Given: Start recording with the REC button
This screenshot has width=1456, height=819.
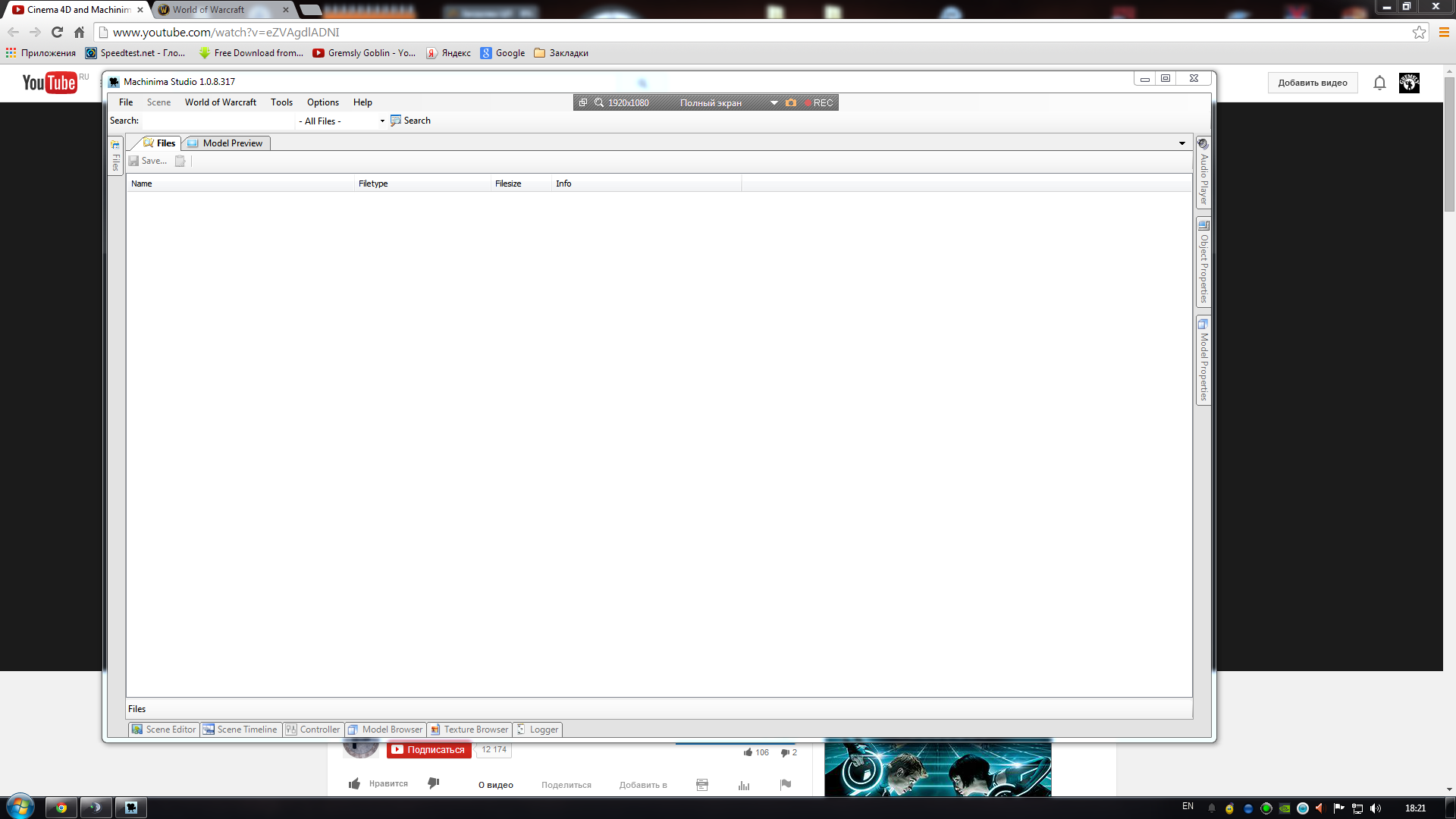Looking at the screenshot, I should [x=819, y=103].
